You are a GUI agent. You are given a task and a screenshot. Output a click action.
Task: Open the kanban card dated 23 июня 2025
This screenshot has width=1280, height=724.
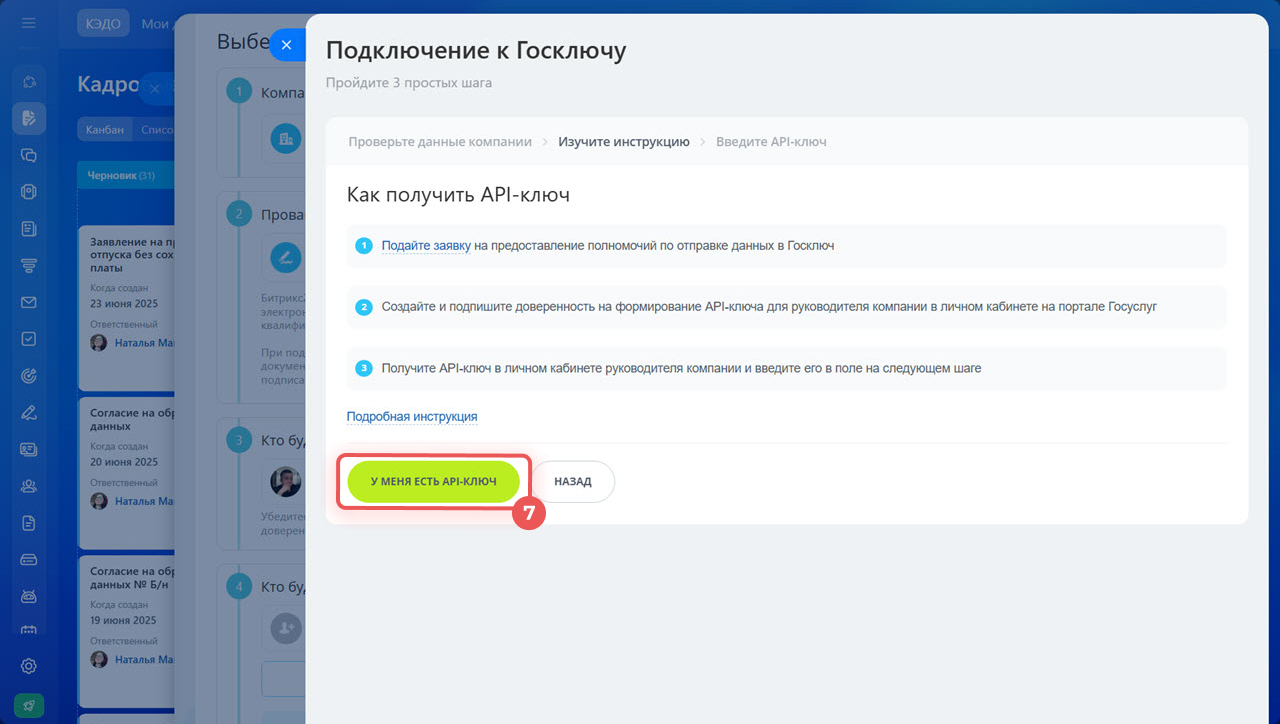pos(126,307)
